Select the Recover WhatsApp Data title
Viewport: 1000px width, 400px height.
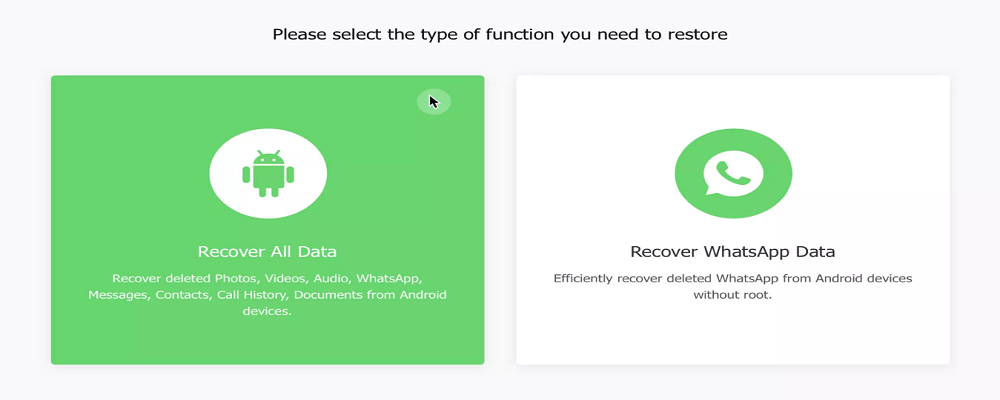tap(733, 251)
